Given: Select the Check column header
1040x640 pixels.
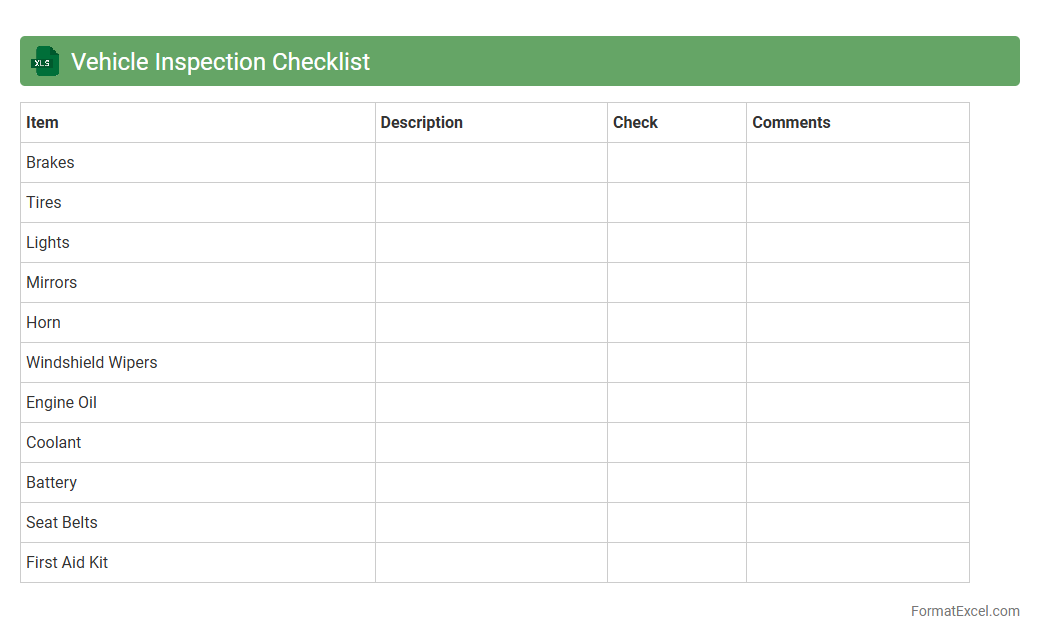Looking at the screenshot, I should click(635, 122).
